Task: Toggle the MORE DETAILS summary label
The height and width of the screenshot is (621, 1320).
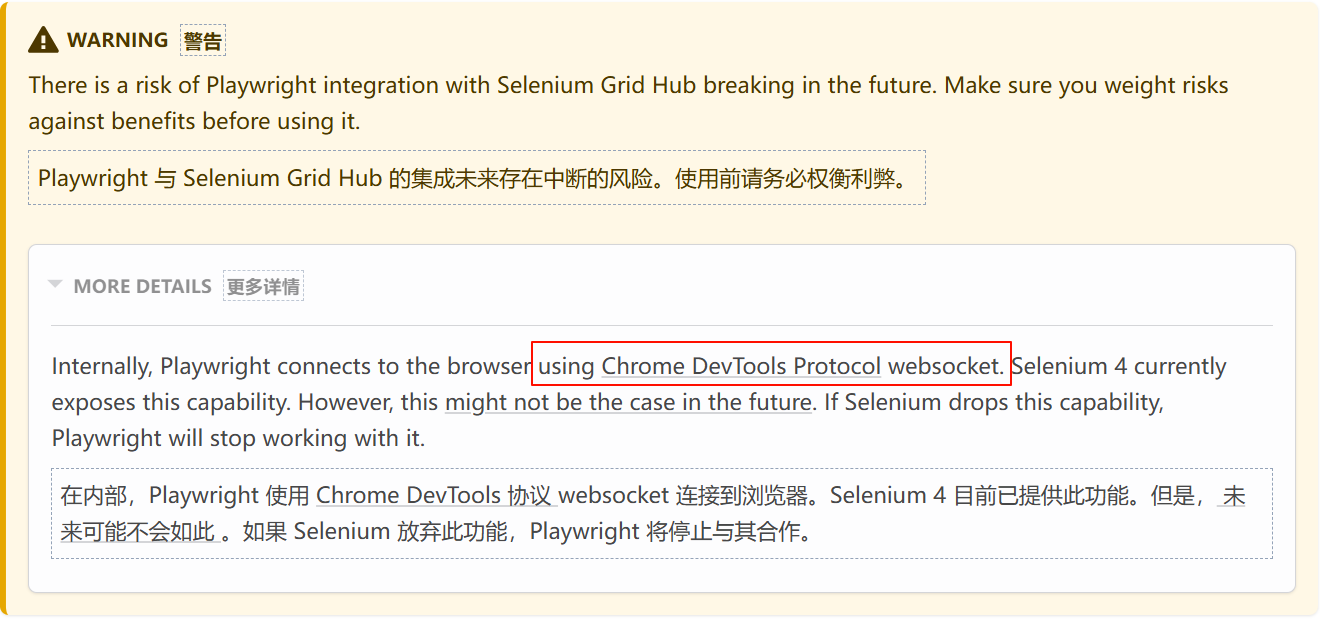Action: [142, 286]
